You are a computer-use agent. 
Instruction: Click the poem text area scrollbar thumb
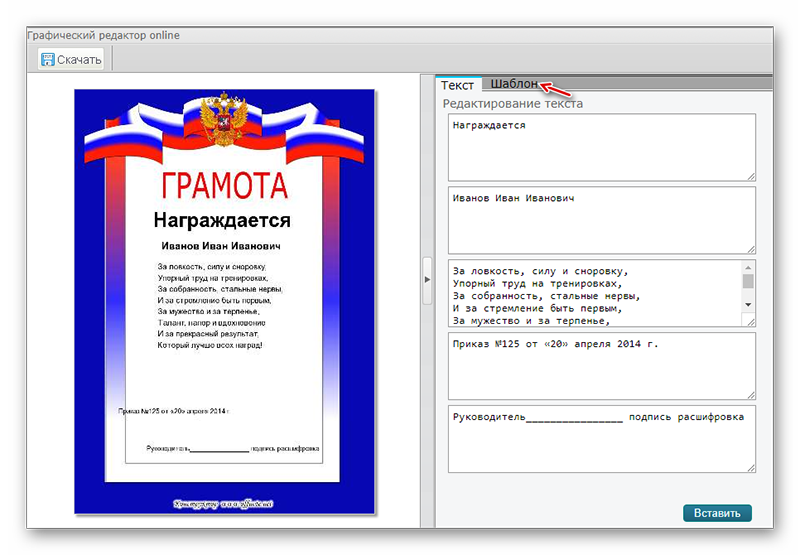[749, 281]
